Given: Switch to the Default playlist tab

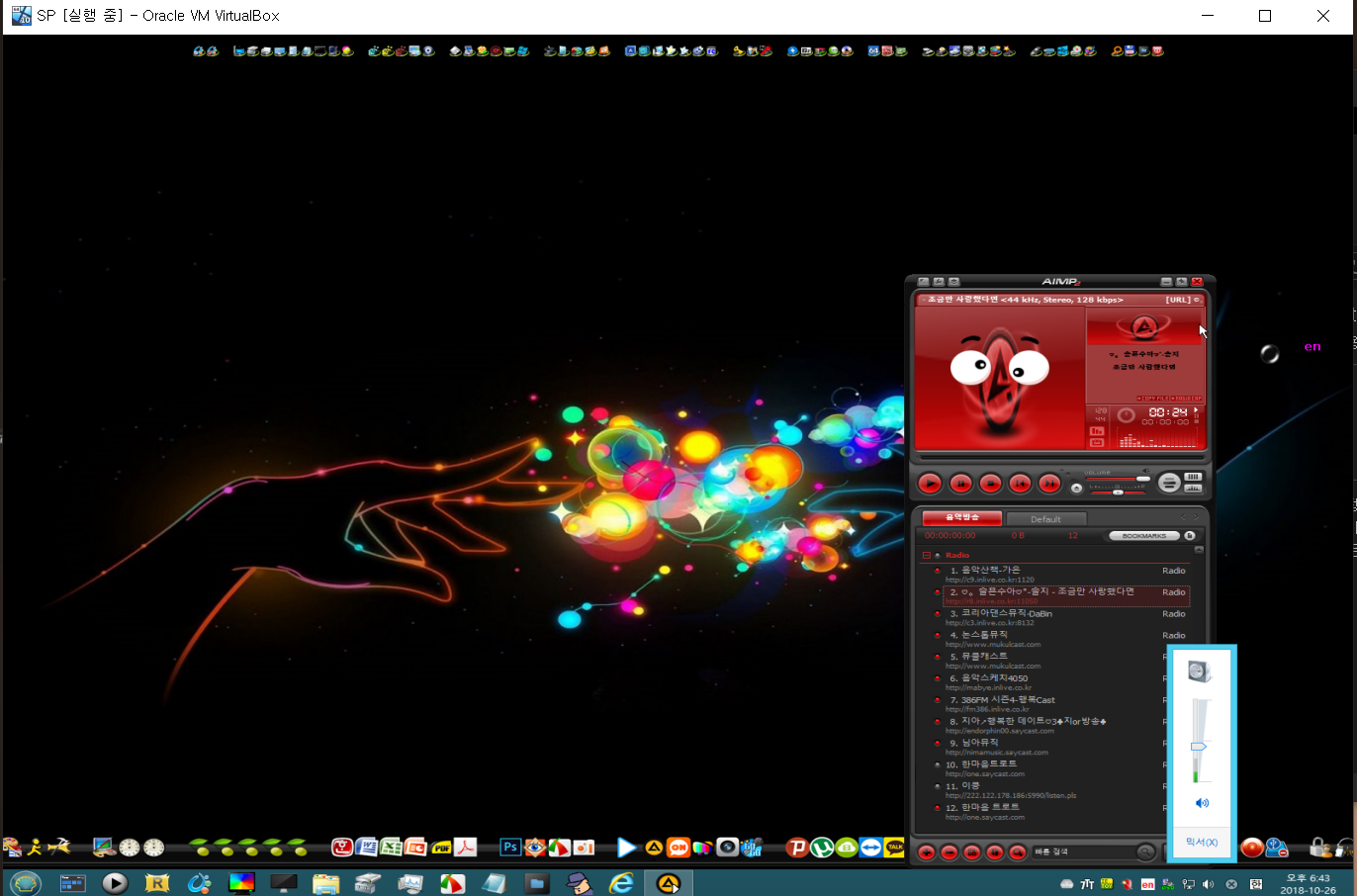Looking at the screenshot, I should (1045, 519).
